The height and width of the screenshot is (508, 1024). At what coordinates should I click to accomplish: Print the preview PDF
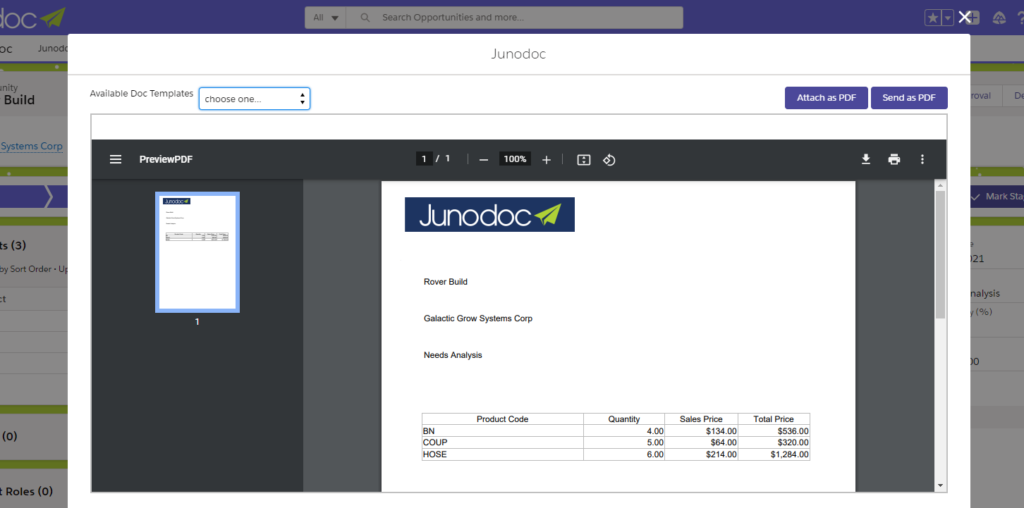[894, 159]
